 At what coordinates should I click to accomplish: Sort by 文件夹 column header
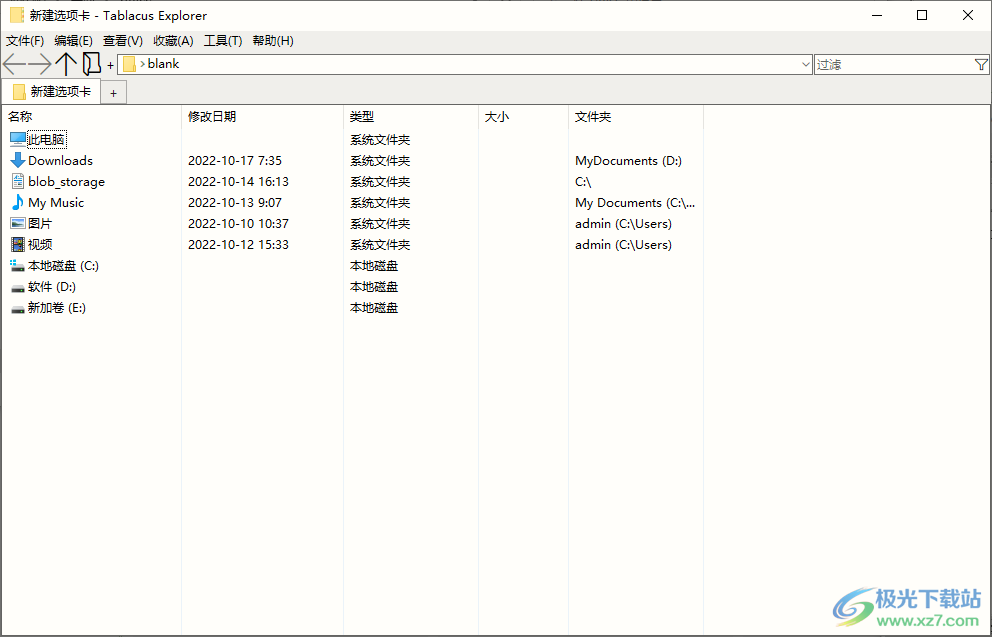[x=636, y=116]
